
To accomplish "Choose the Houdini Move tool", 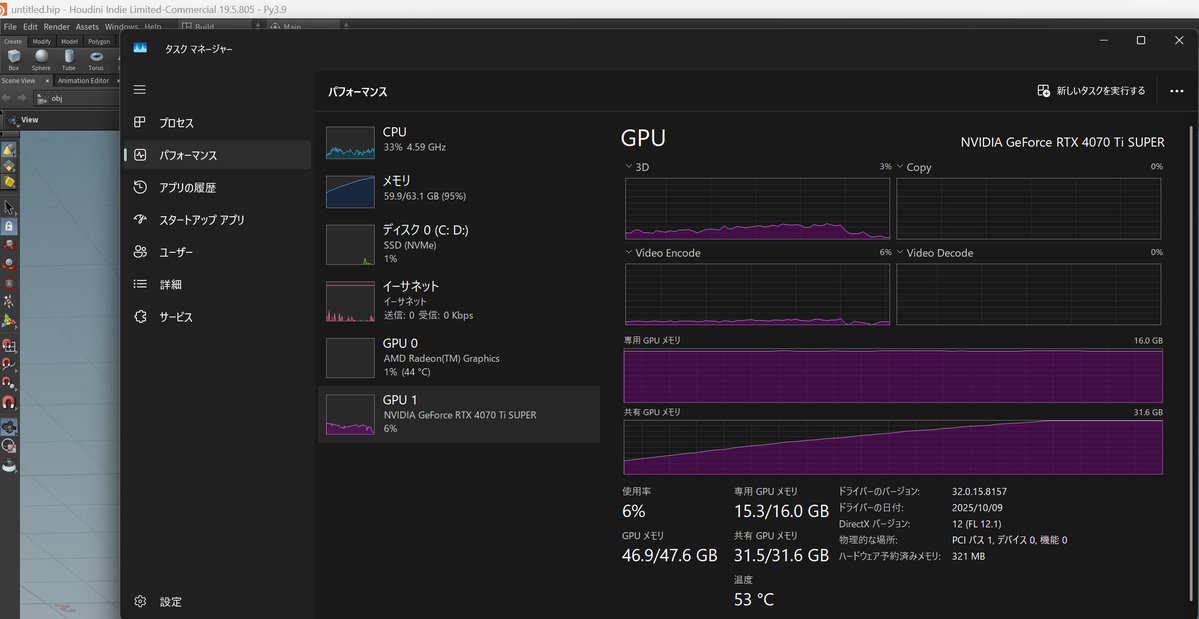I will click(x=8, y=245).
